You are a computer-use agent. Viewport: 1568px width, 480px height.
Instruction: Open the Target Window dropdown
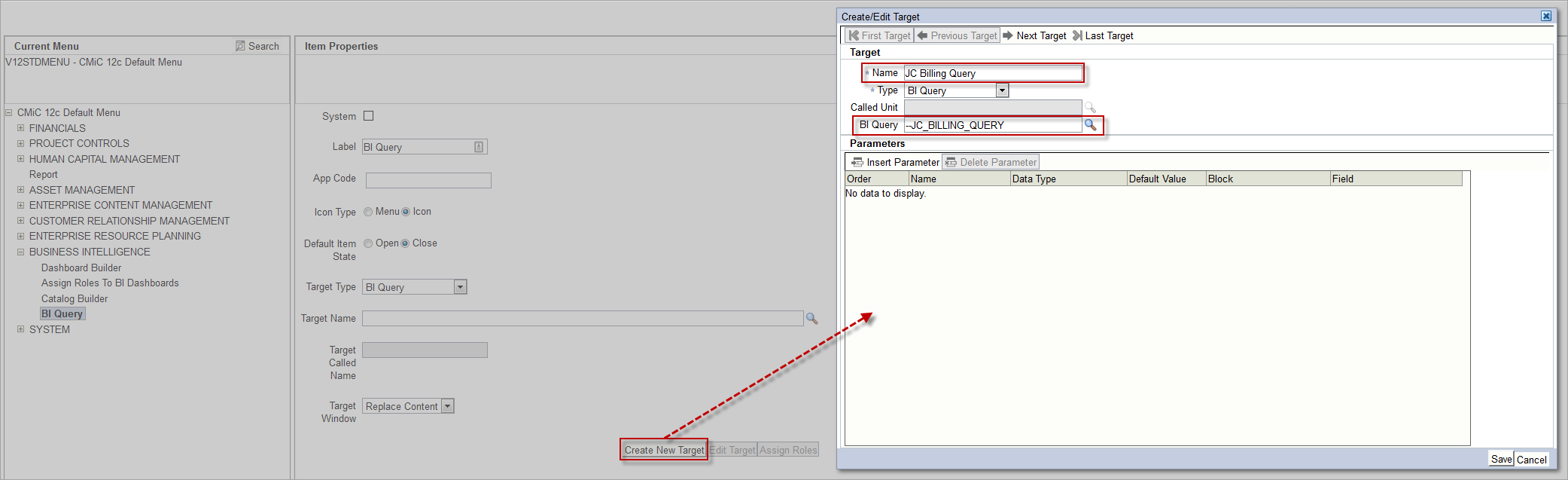pyautogui.click(x=447, y=406)
